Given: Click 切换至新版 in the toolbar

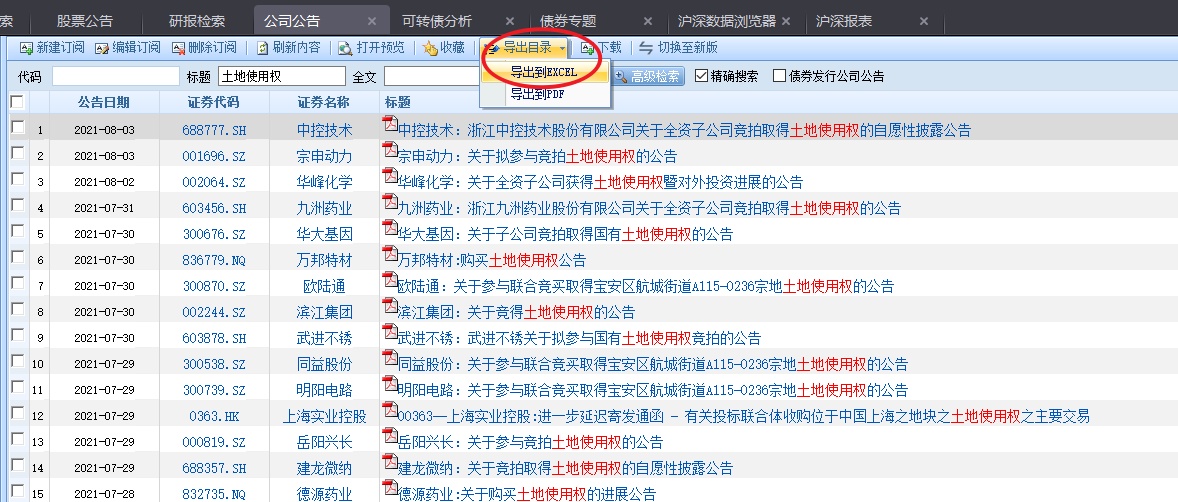Looking at the screenshot, I should pyautogui.click(x=678, y=47).
